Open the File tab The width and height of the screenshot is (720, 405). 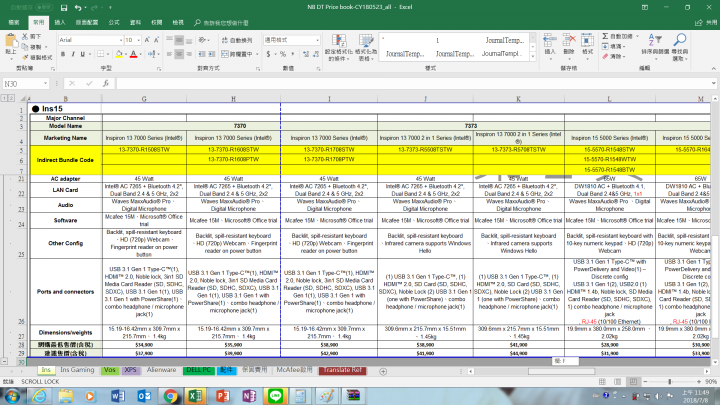point(14,22)
